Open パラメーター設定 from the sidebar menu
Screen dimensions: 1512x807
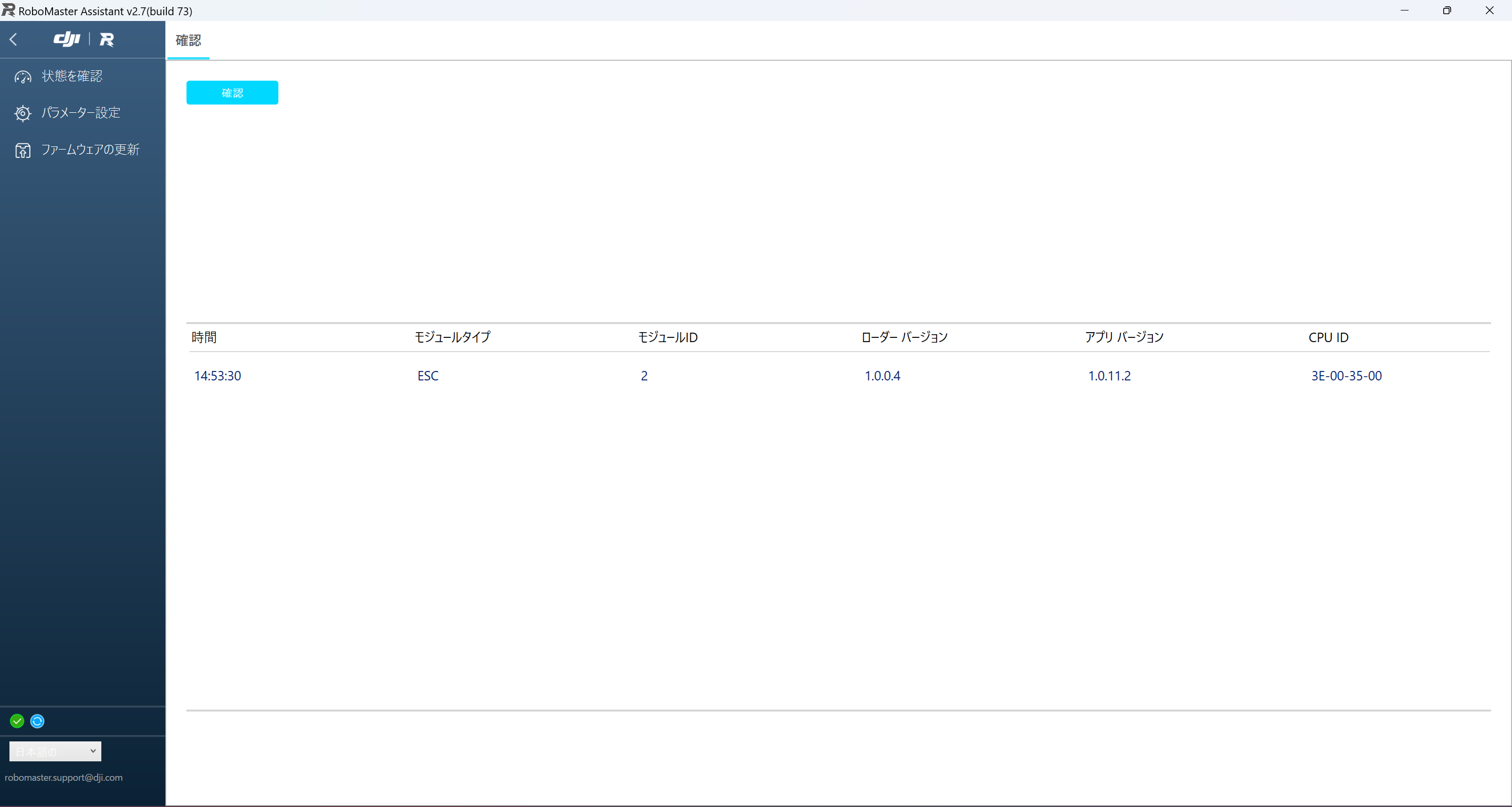point(80,113)
